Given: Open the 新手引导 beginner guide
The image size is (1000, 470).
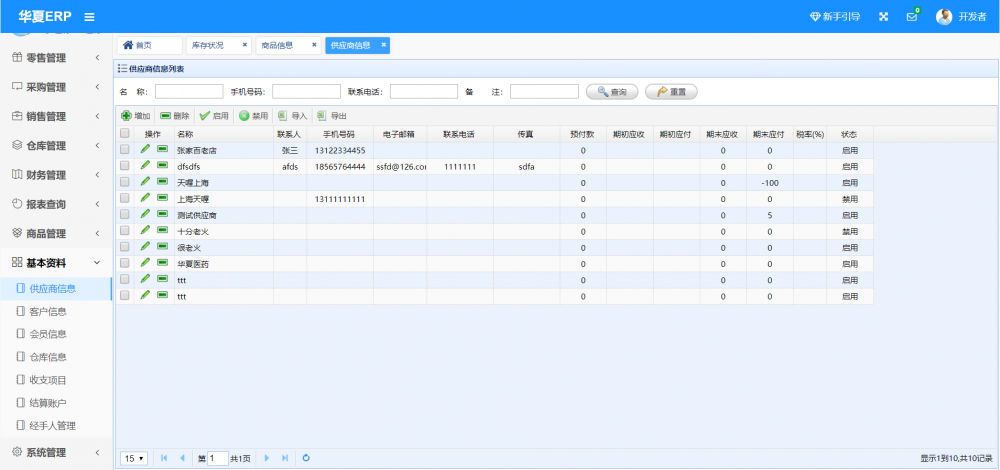Looking at the screenshot, I should [835, 17].
